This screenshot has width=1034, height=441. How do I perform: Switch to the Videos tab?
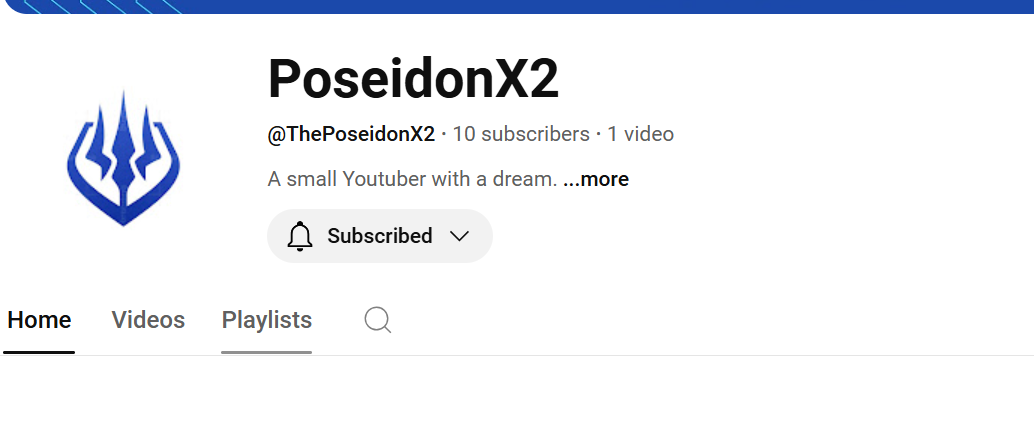148,320
